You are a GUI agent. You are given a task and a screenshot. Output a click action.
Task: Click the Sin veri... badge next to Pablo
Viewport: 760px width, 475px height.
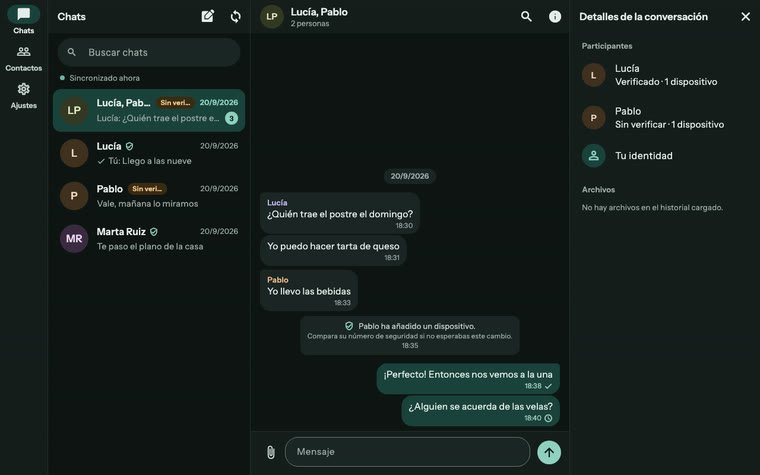click(x=147, y=189)
